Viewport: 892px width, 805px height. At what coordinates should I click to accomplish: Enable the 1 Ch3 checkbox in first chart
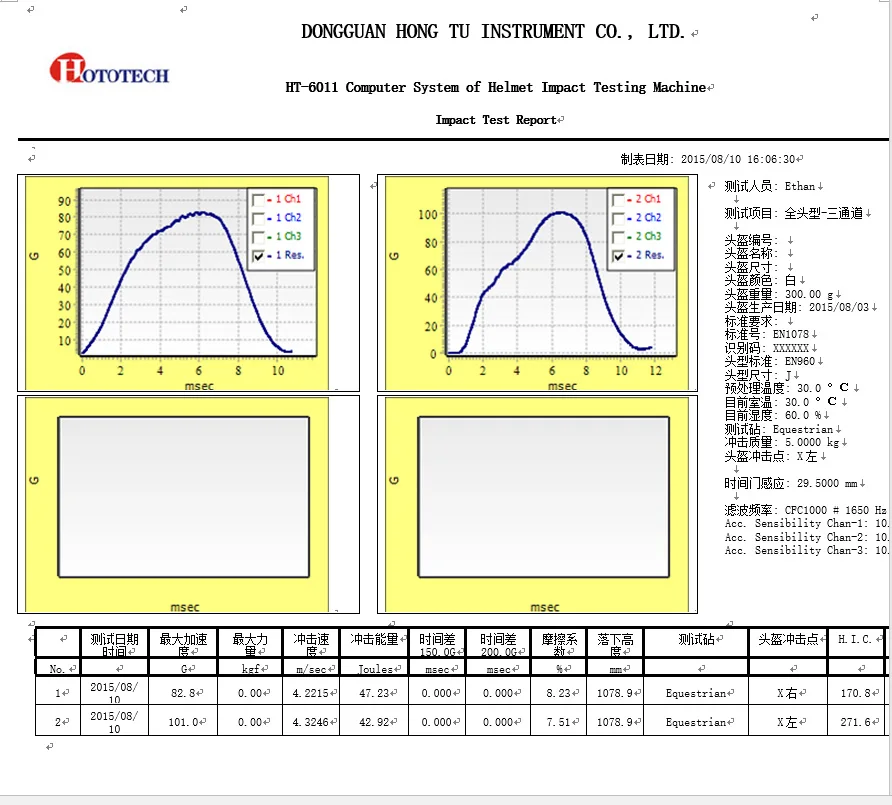pyautogui.click(x=258, y=237)
